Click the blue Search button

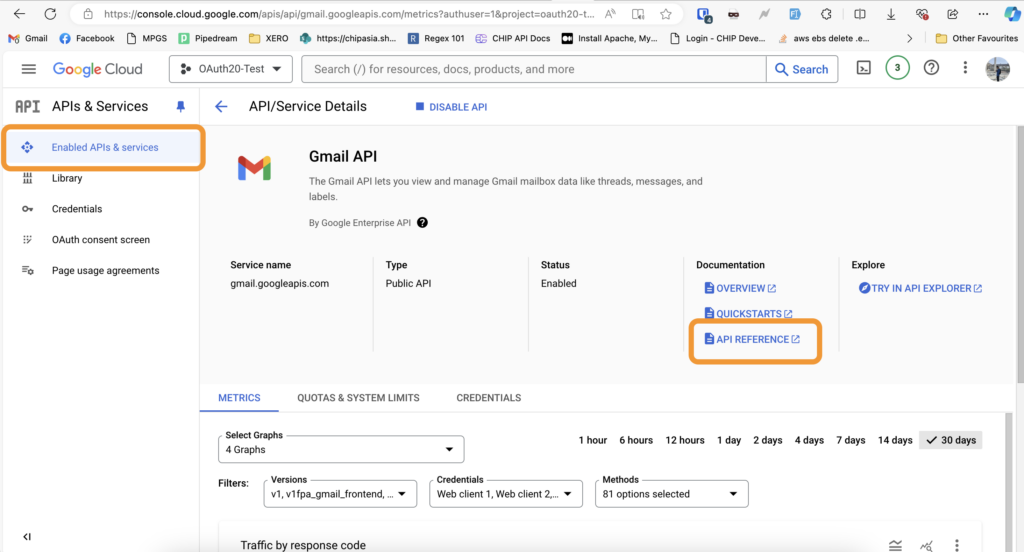(x=802, y=69)
